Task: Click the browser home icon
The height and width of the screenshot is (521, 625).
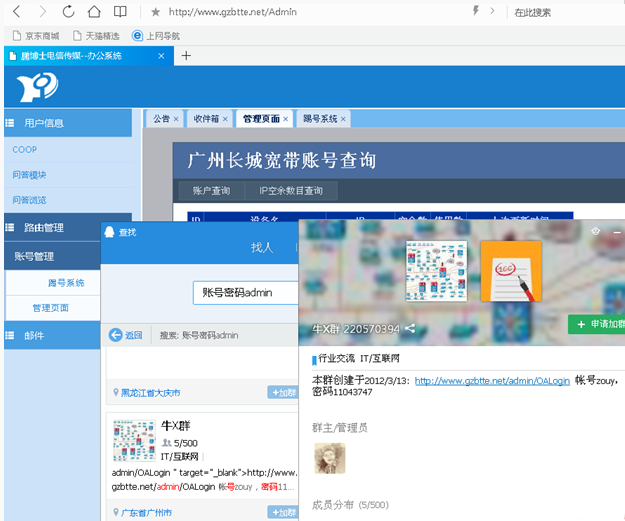Action: coord(93,12)
